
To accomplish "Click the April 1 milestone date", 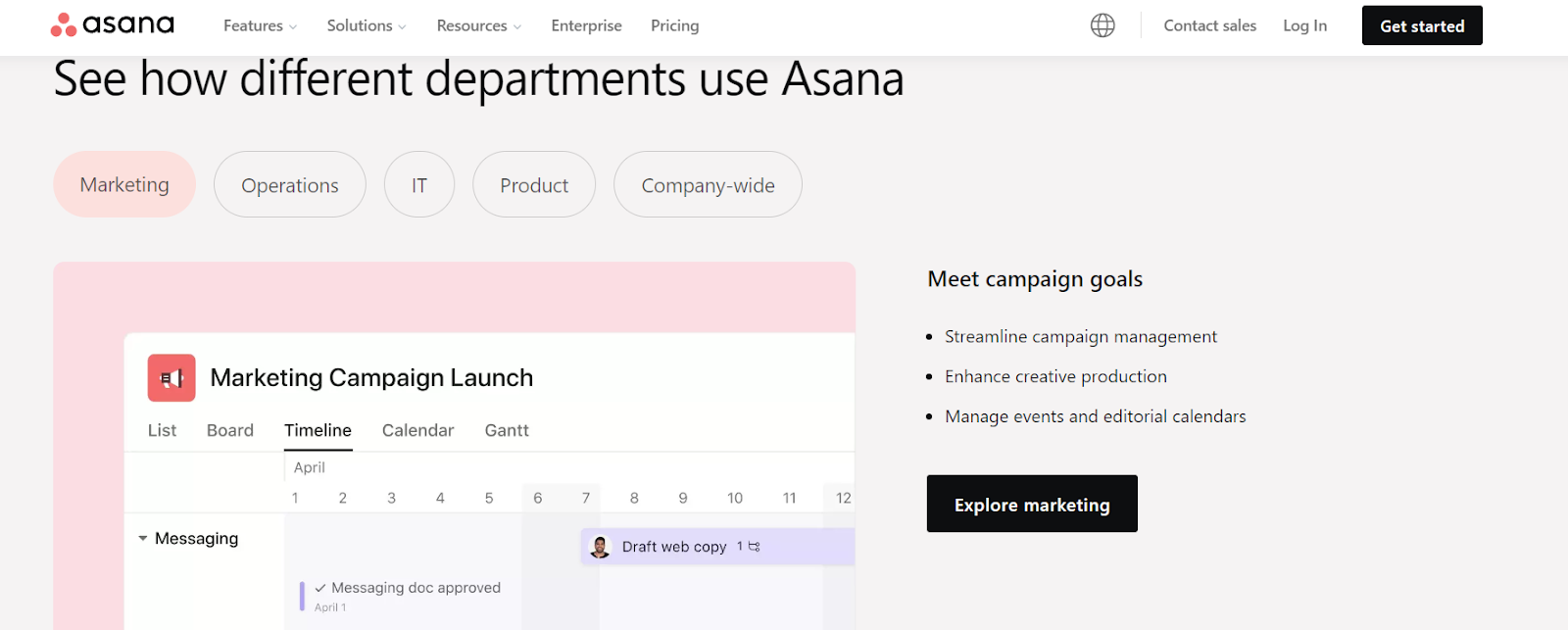I will point(330,607).
